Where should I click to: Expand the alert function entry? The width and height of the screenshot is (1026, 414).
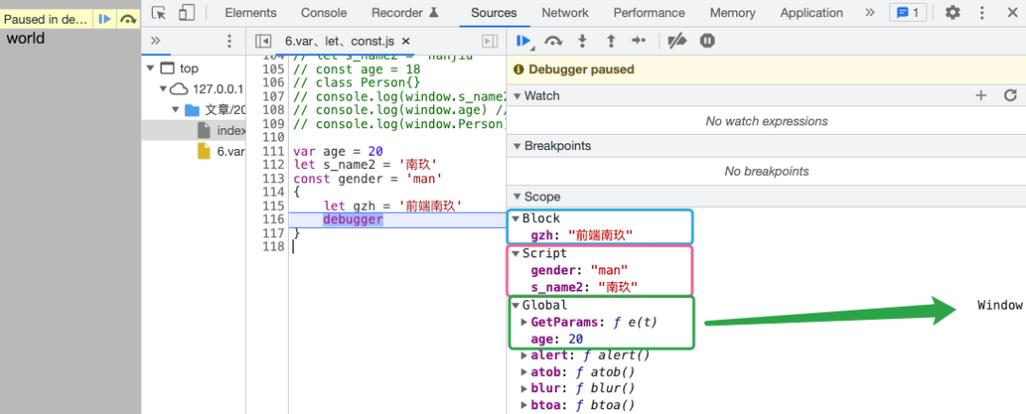pyautogui.click(x=524, y=355)
